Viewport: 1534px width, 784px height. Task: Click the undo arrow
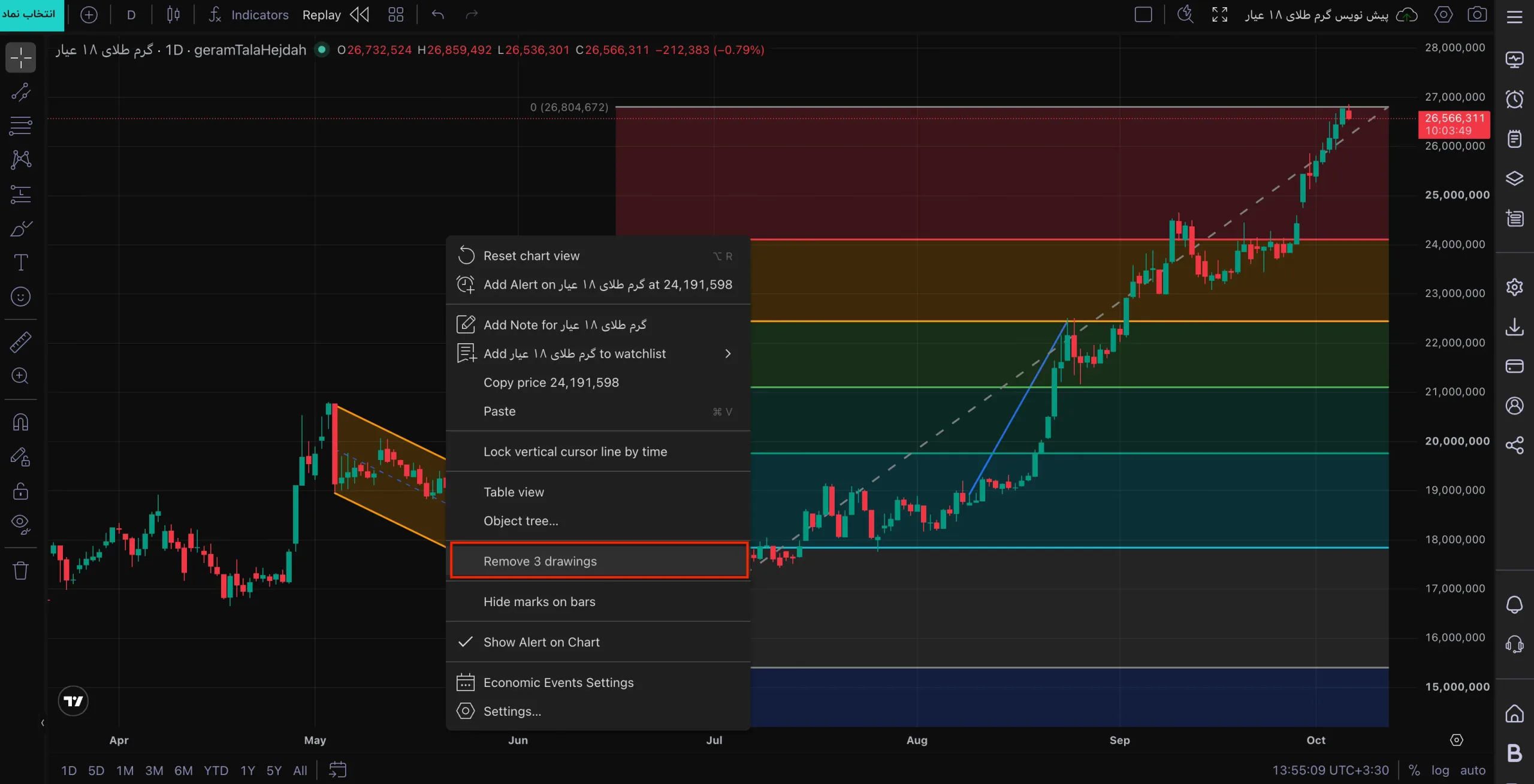click(x=438, y=14)
